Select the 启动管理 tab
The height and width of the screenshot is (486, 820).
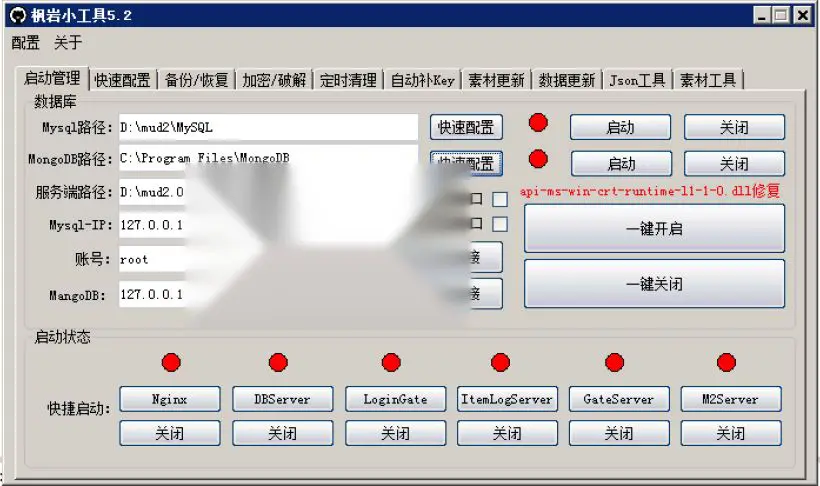point(52,78)
